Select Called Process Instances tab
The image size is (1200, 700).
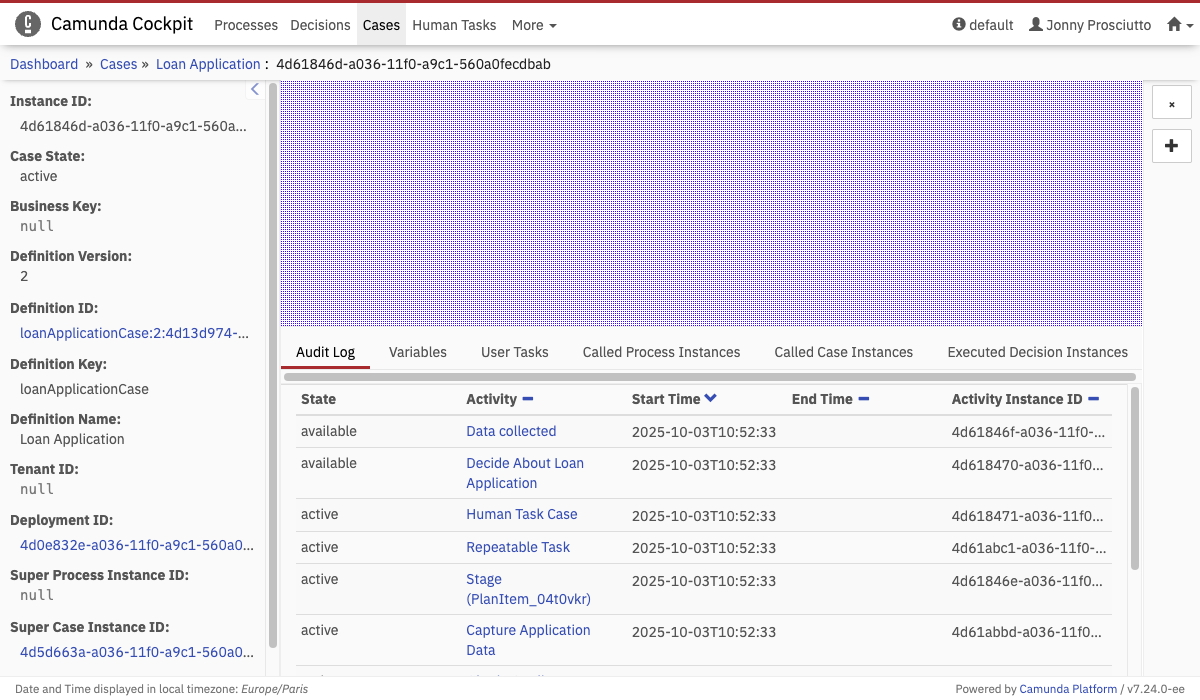[661, 352]
